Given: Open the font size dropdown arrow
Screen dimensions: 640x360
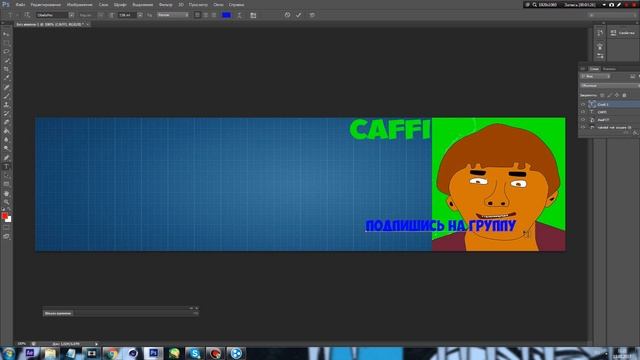Looking at the screenshot, I should pyautogui.click(x=140, y=15).
